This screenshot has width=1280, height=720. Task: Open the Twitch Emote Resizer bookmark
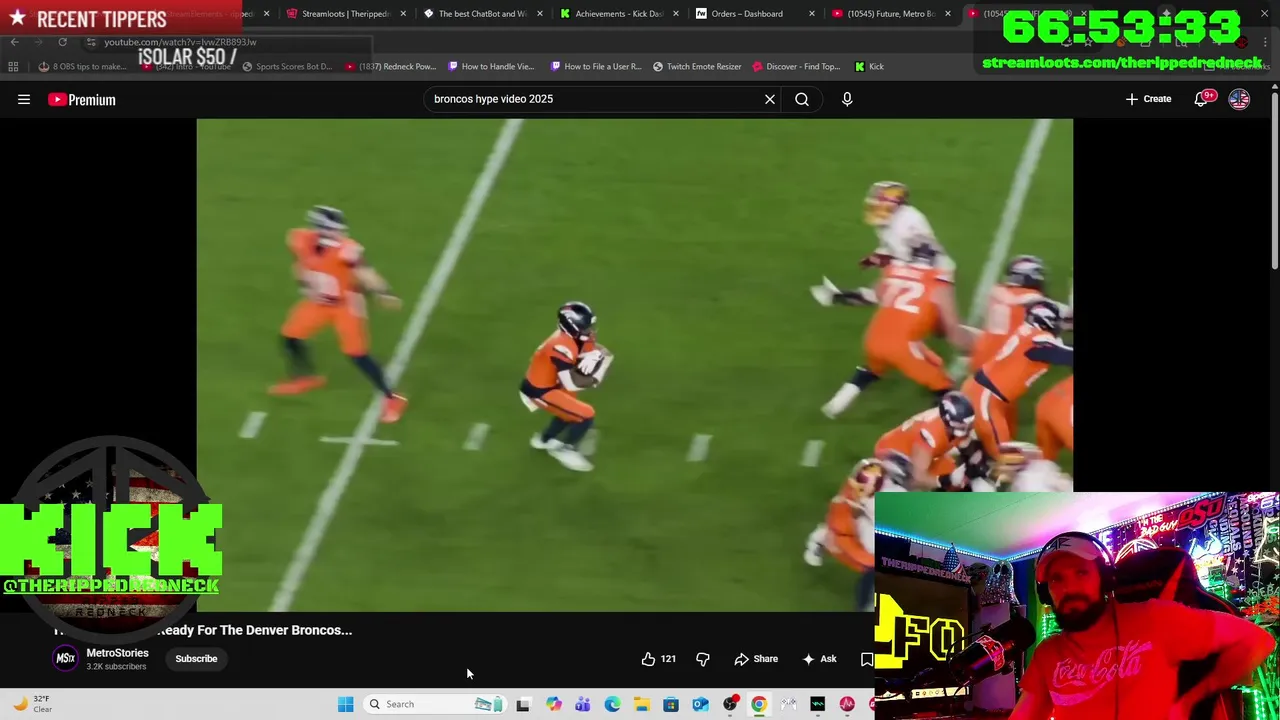tap(697, 66)
